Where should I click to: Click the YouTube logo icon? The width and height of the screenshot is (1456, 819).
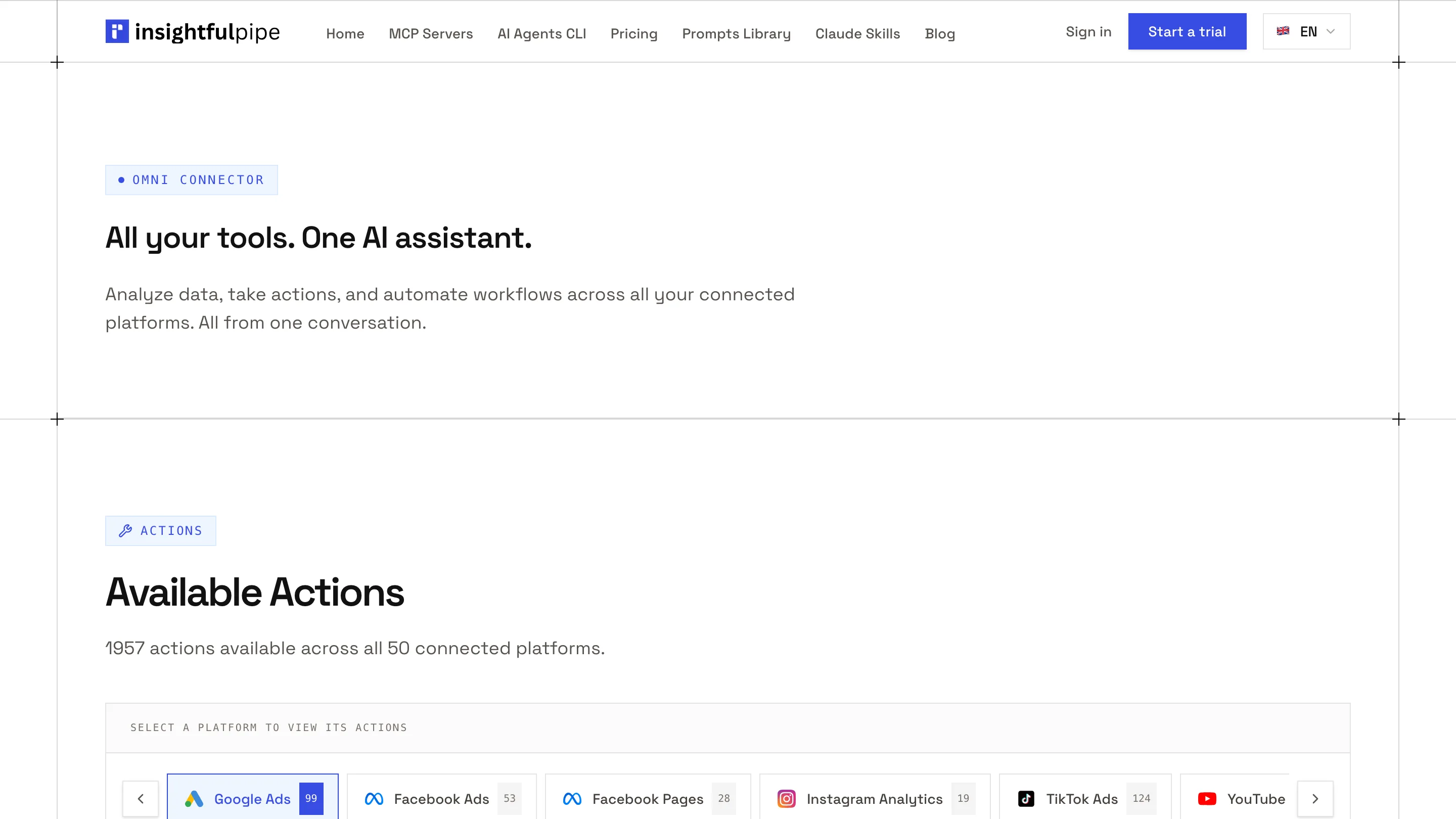(x=1207, y=799)
